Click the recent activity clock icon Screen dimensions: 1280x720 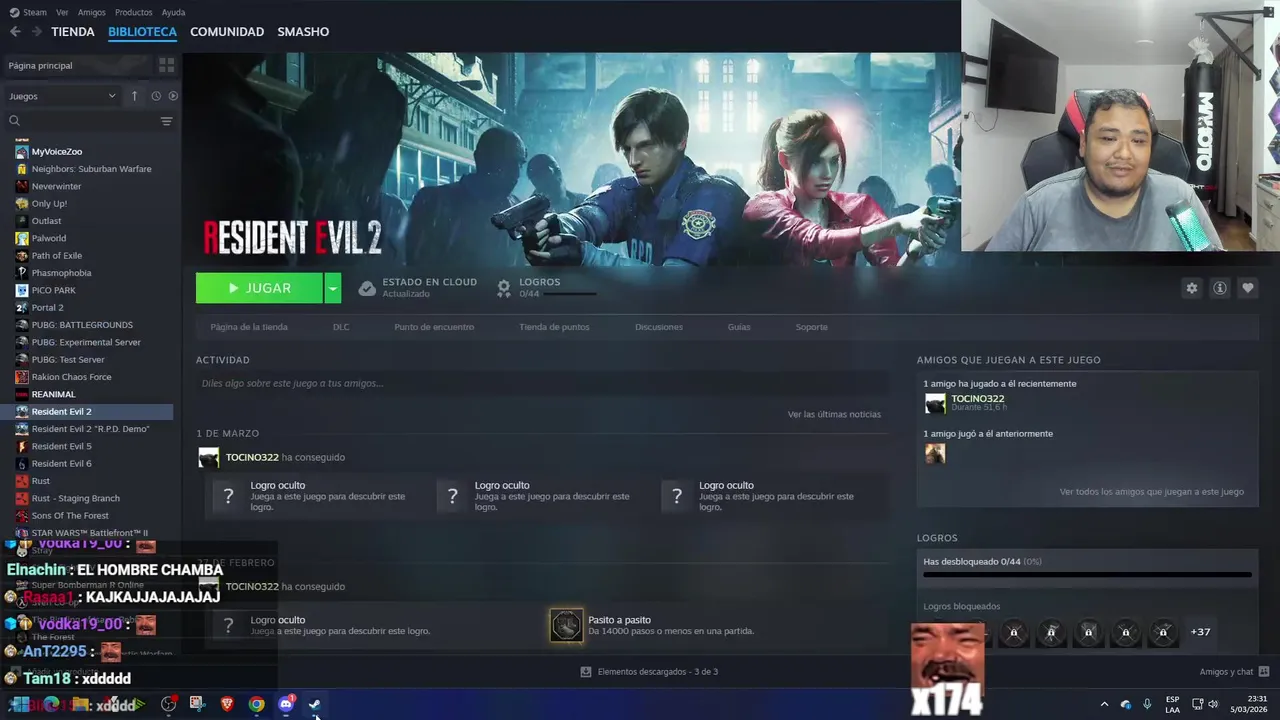point(156,96)
